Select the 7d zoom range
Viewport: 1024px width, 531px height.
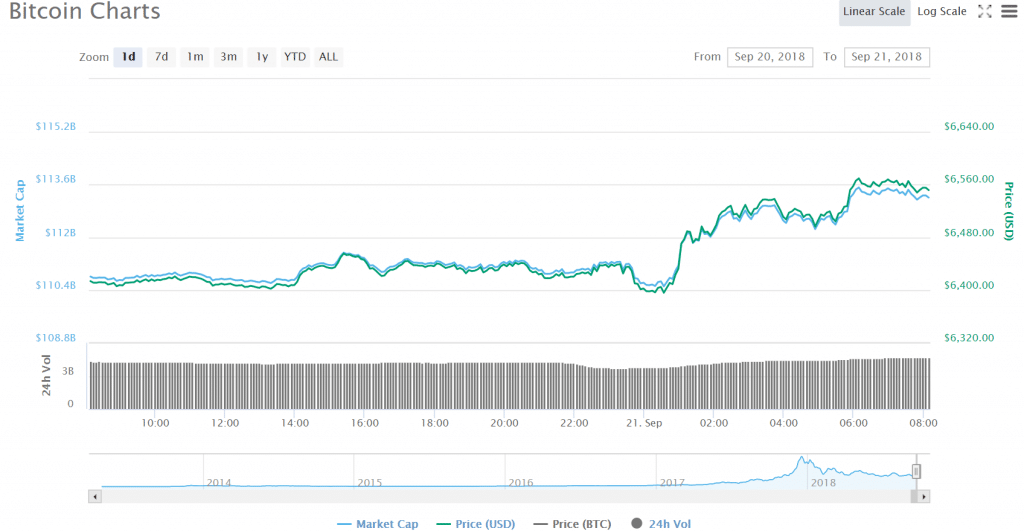pos(161,57)
